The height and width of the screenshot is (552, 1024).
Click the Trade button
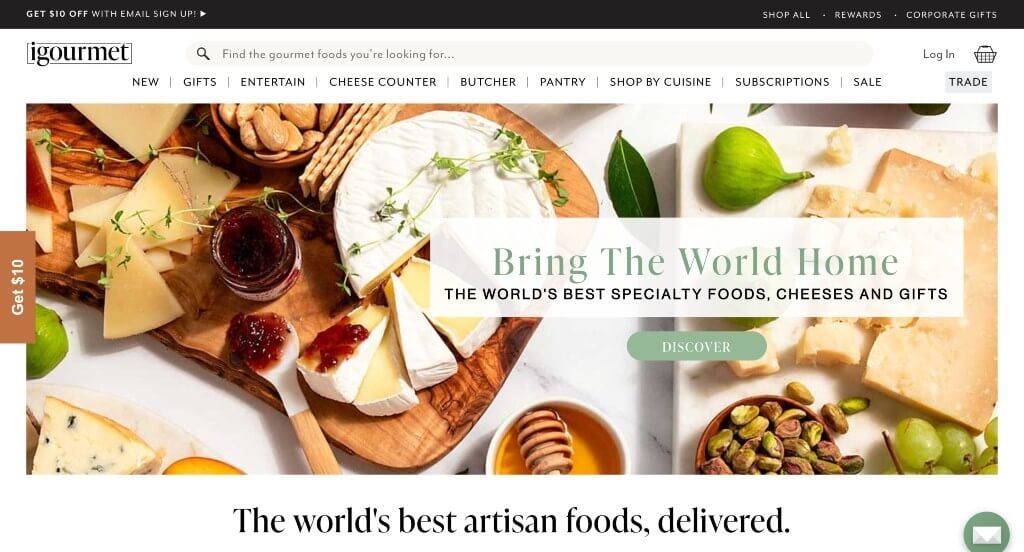click(x=968, y=82)
